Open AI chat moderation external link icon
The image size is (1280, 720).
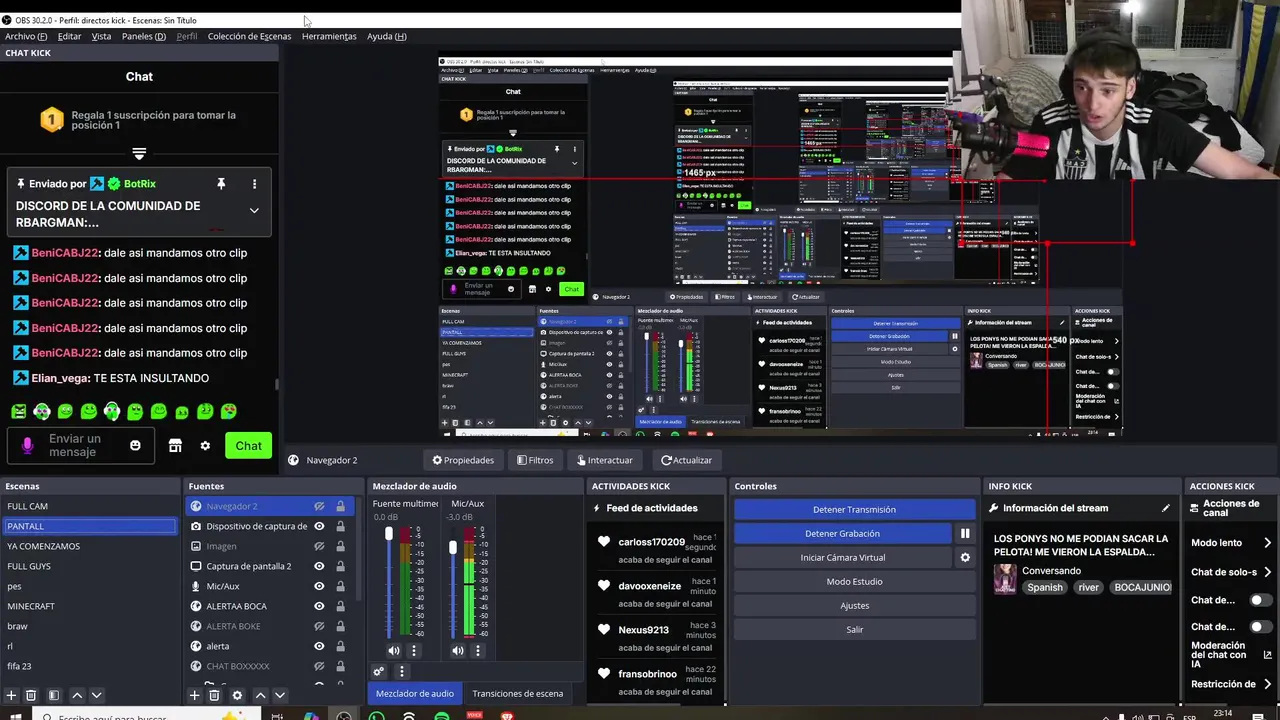pos(1268,656)
